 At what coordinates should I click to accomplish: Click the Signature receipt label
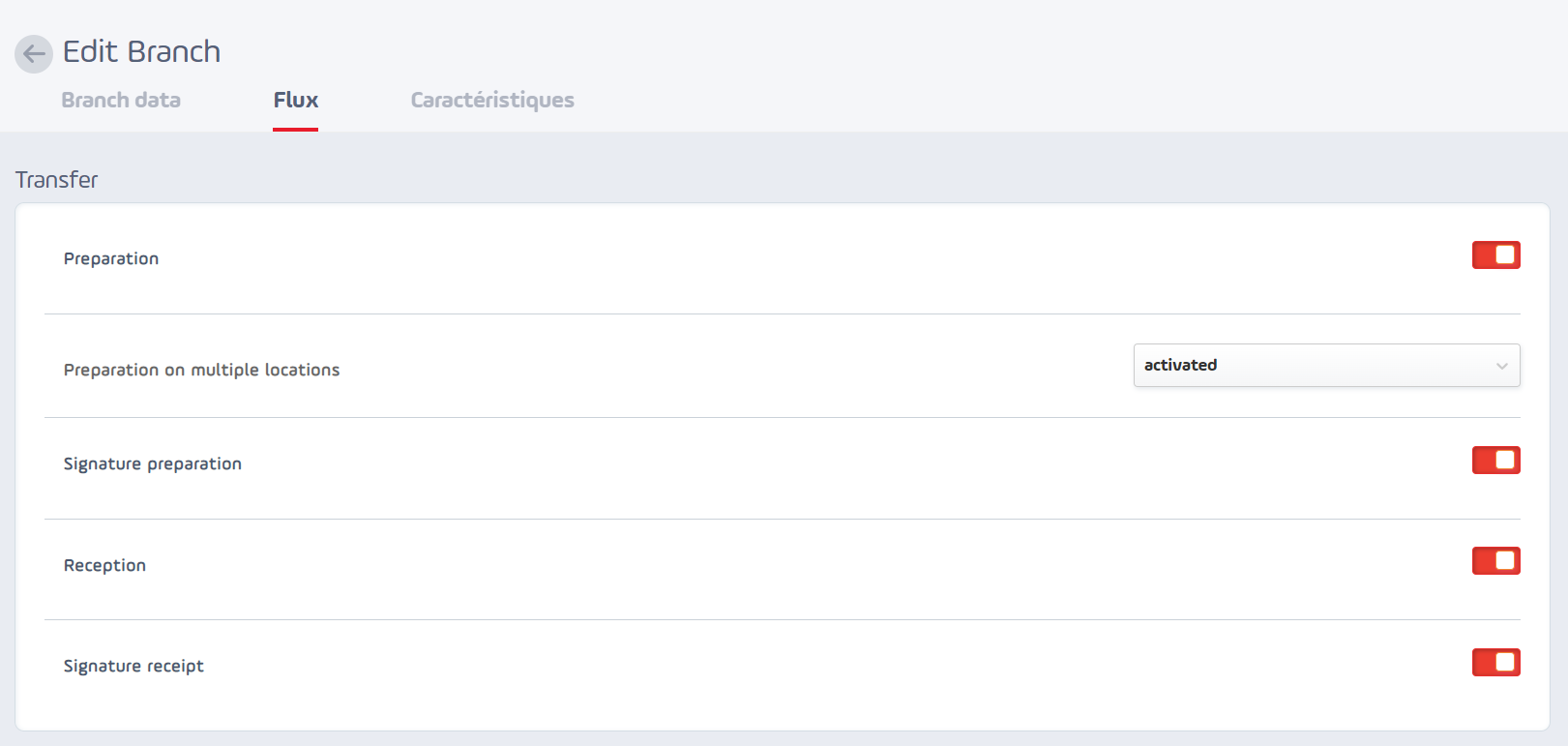(x=133, y=666)
